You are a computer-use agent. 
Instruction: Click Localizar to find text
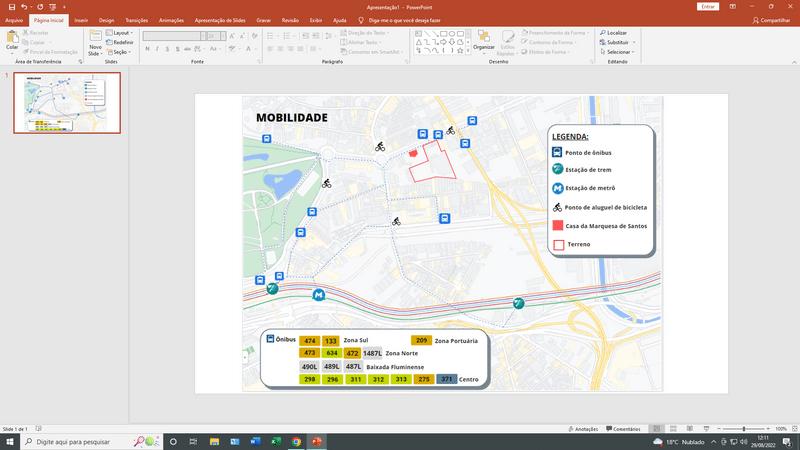[x=613, y=33]
